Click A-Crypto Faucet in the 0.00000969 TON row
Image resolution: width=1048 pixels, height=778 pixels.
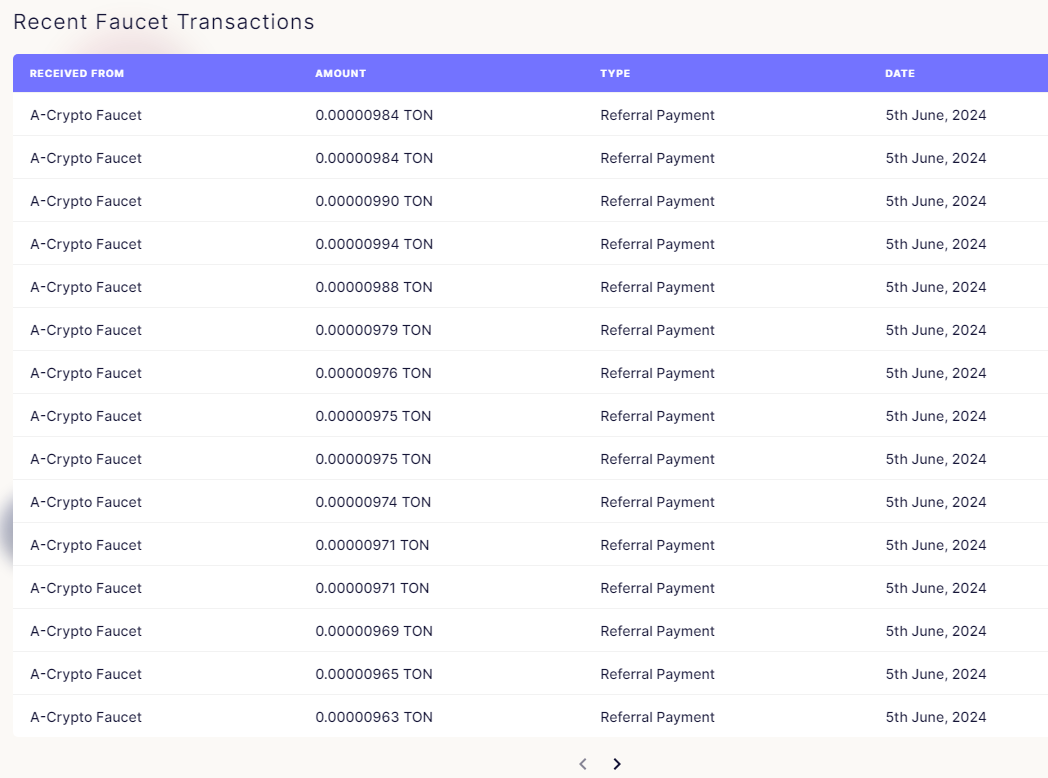point(86,631)
